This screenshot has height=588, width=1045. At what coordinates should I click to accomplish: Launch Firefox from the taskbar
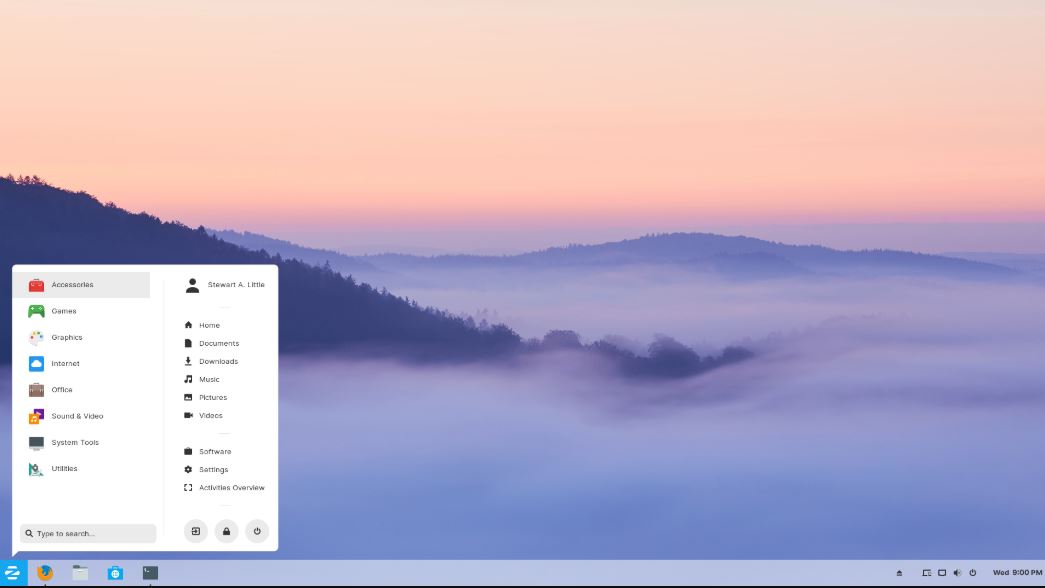(44, 572)
